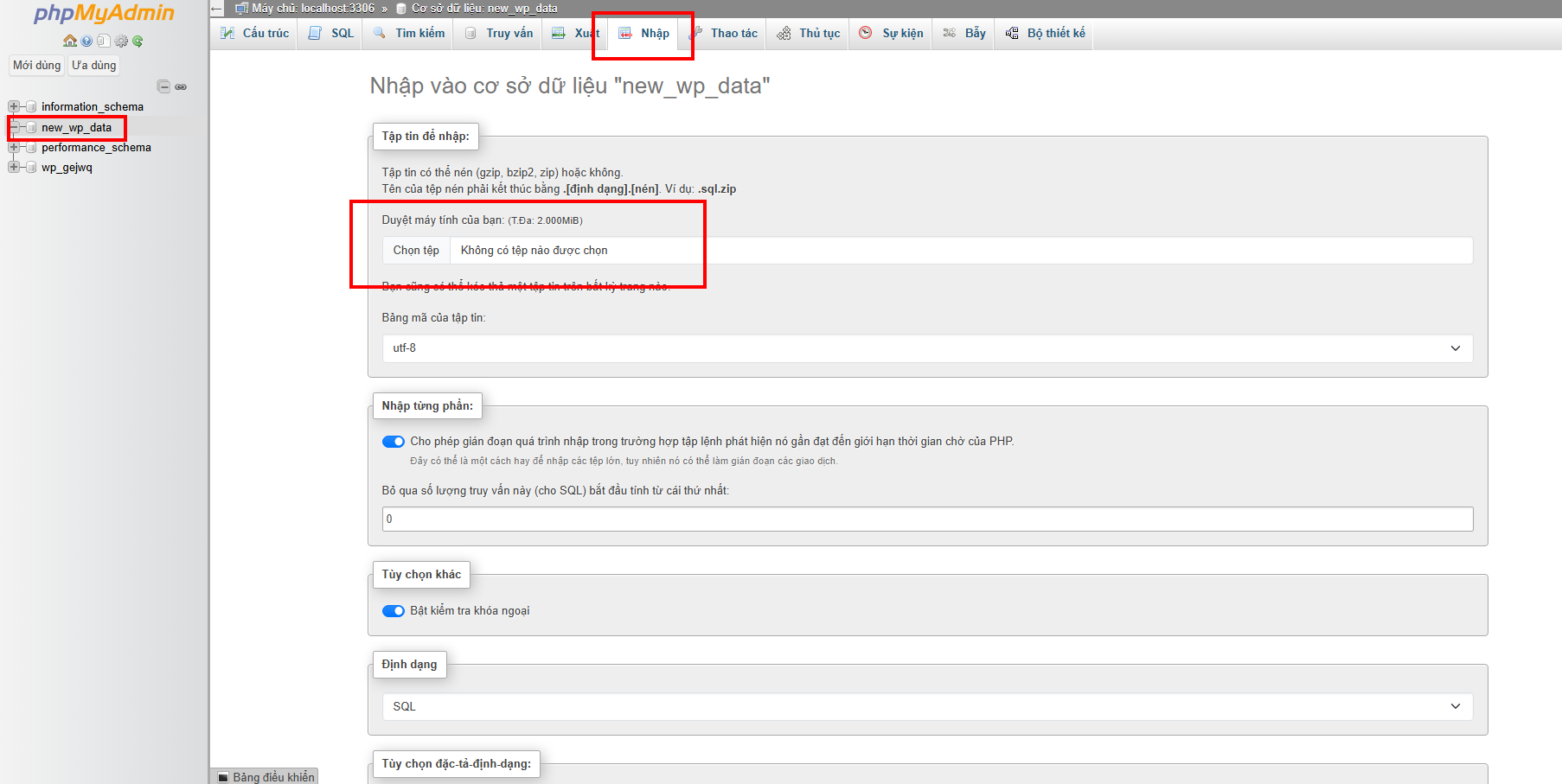
Task: Go to the phpMyAdmin home icon
Action: click(x=70, y=41)
